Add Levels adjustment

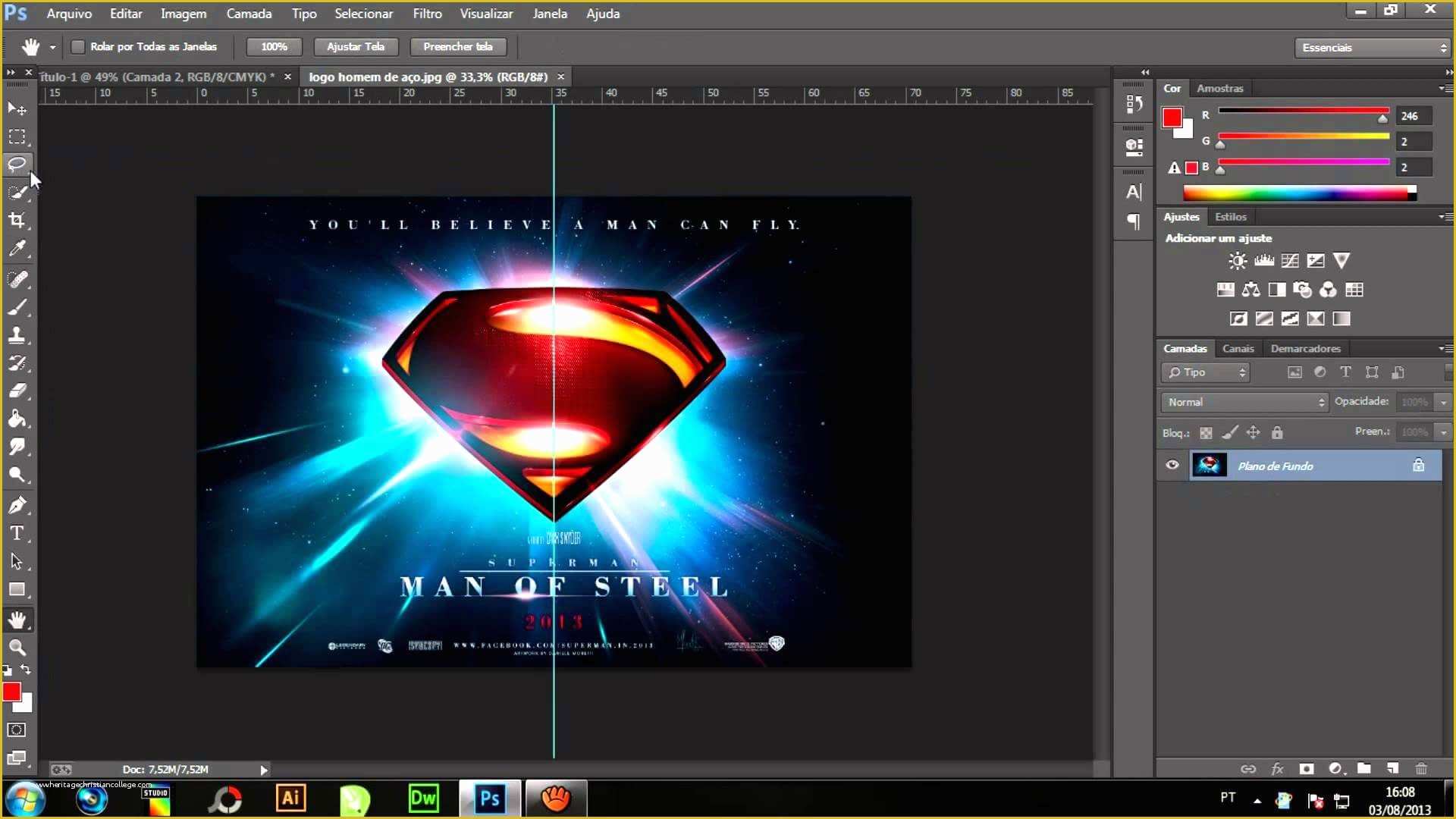coord(1264,261)
